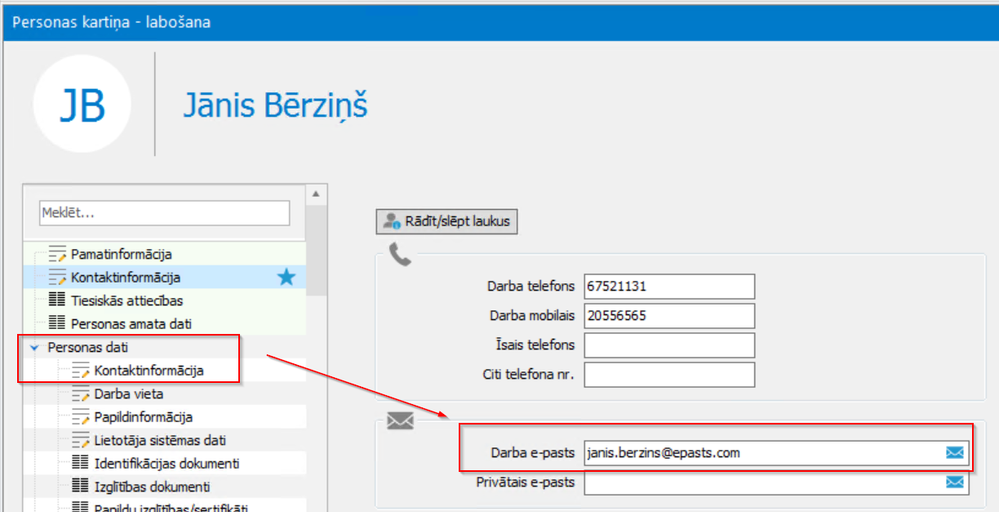
Task: Click the Darba telefons field
Action: tap(670, 287)
